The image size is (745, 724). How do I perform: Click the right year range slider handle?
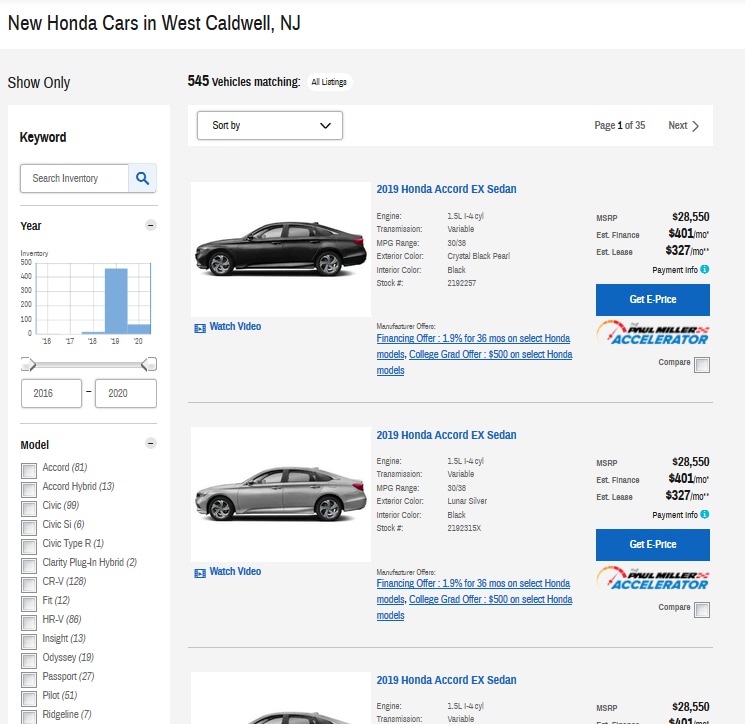pyautogui.click(x=149, y=364)
